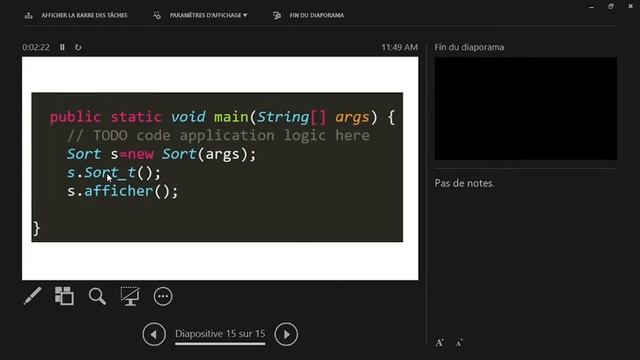Image resolution: width=640 pixels, height=360 pixels.
Task: Select the pen and laser pointer tool
Action: [x=32, y=296]
